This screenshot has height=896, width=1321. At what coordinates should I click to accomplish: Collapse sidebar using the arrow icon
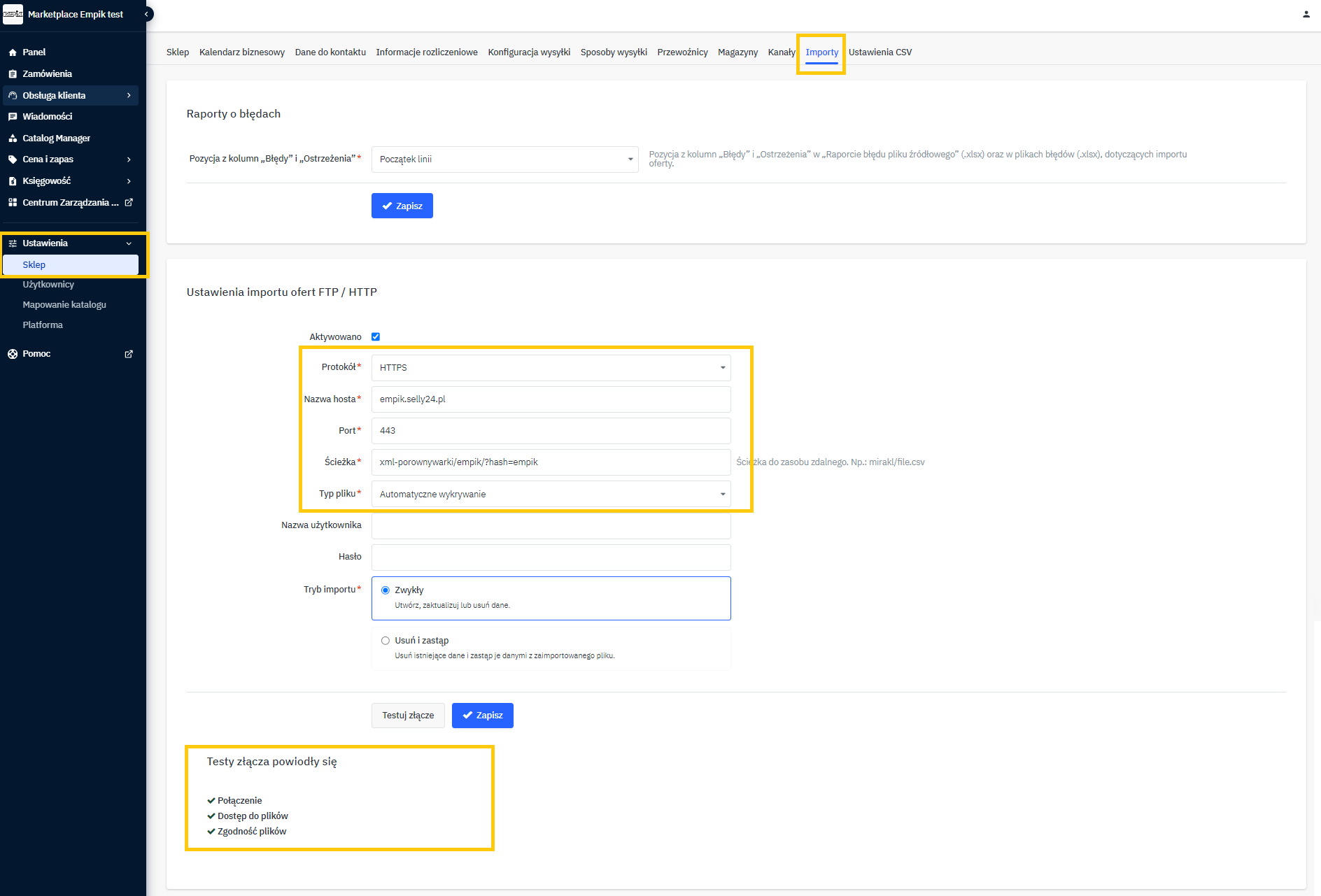(147, 14)
